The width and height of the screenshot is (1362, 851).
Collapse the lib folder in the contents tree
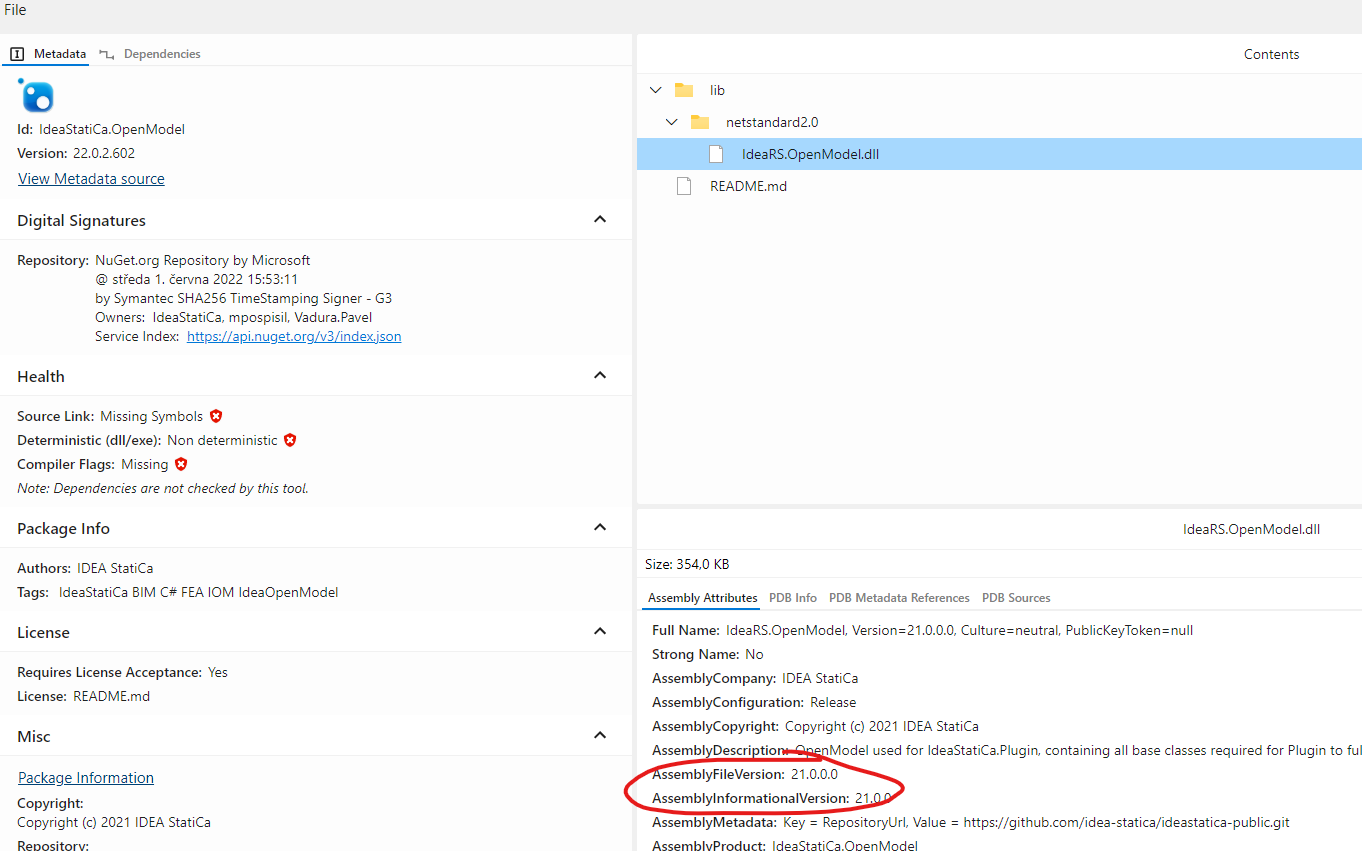coord(655,90)
